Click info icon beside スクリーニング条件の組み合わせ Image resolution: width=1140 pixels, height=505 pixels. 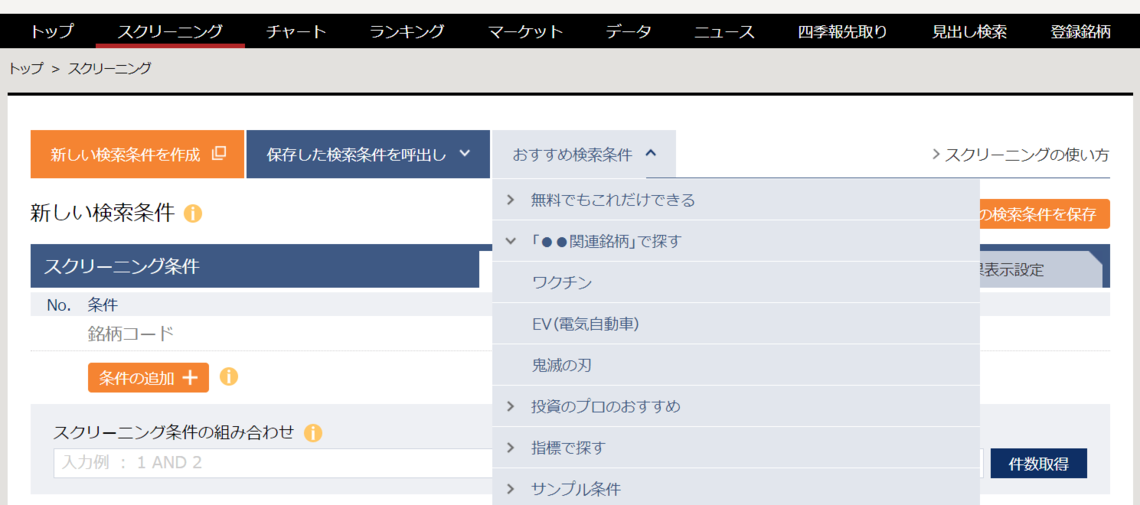pyautogui.click(x=313, y=433)
